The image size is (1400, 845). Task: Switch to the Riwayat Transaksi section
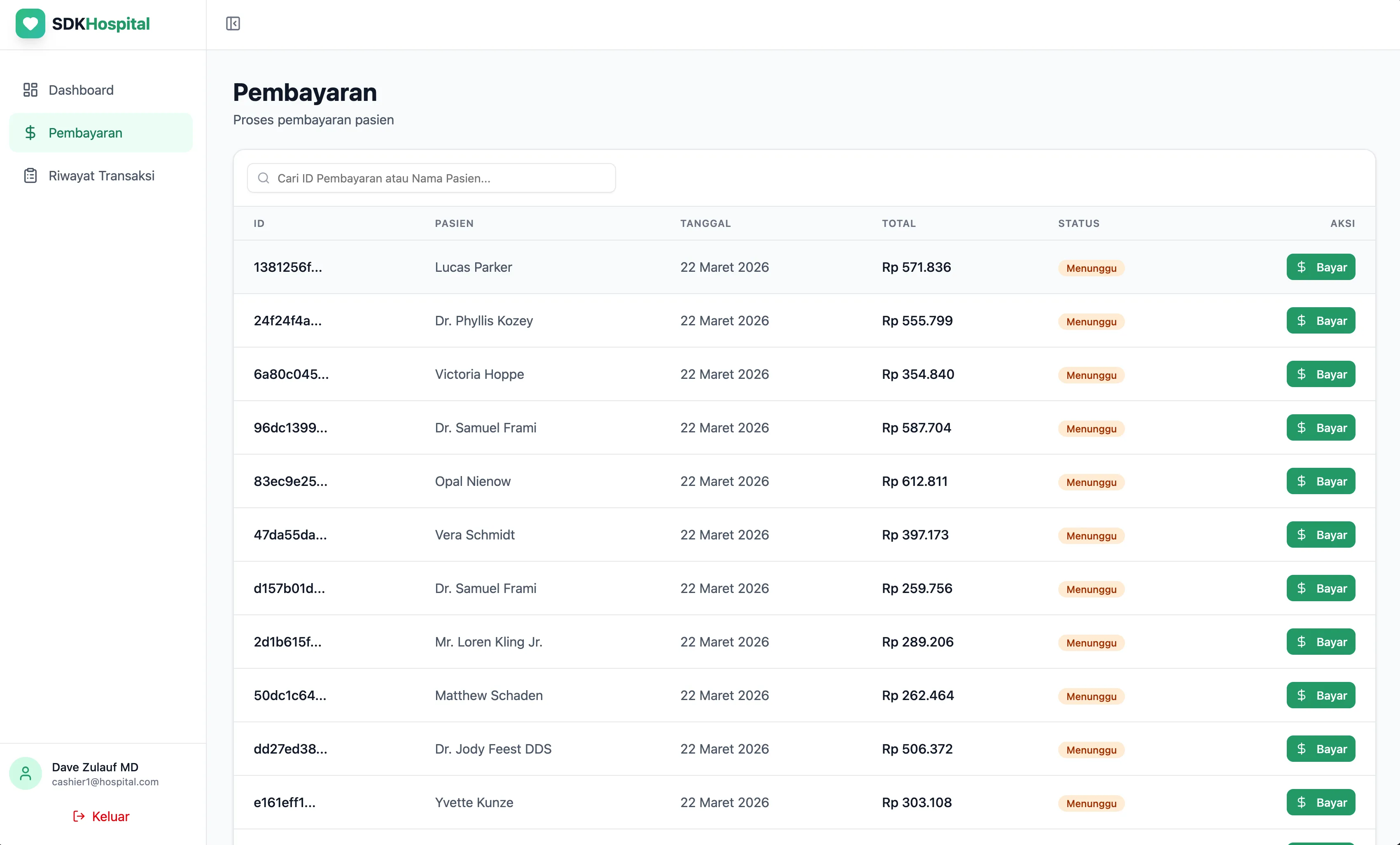pyautogui.click(x=101, y=175)
